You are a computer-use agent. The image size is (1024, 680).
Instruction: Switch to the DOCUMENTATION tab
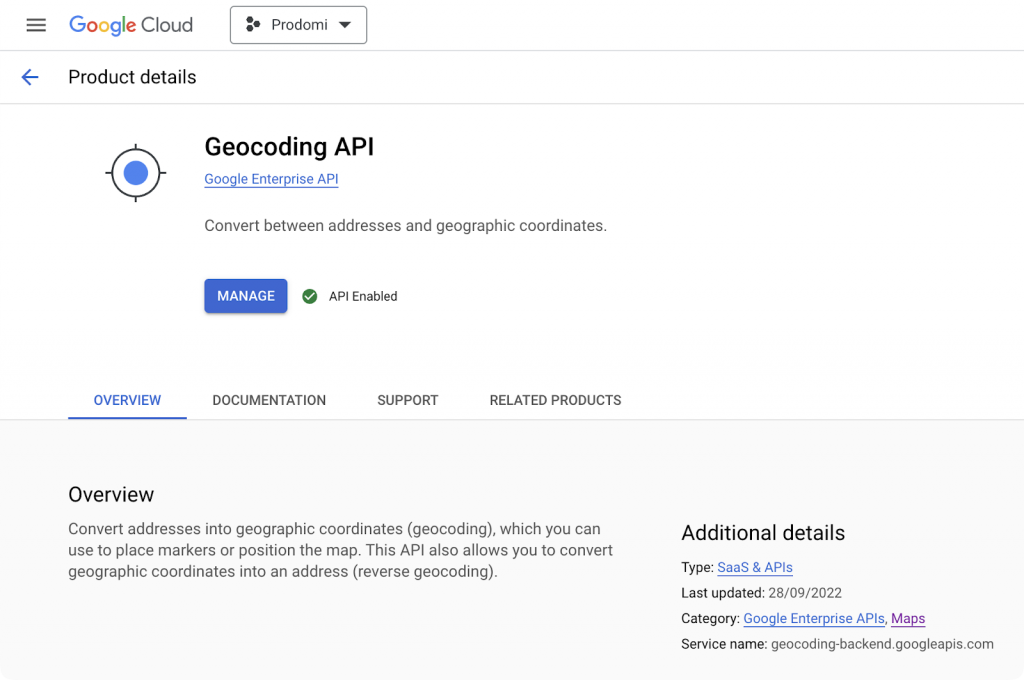[269, 400]
